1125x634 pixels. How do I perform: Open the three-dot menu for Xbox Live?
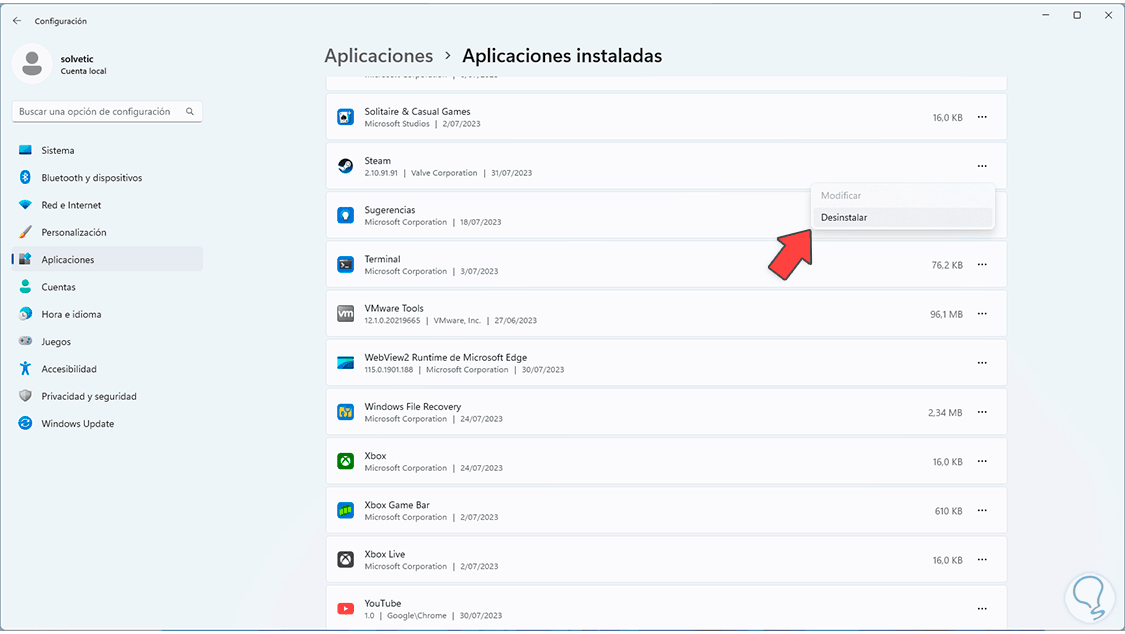[x=982, y=559]
